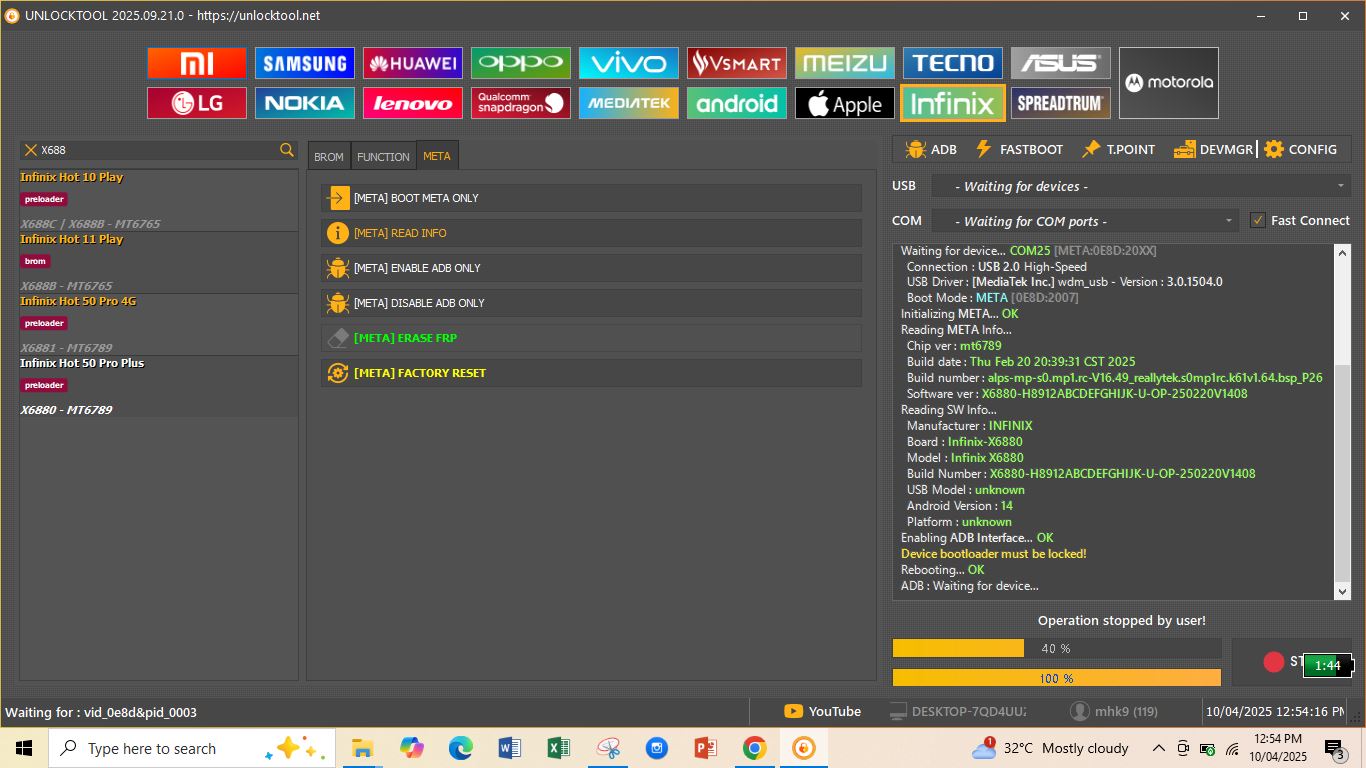This screenshot has height=768, width=1366.
Task: Switch to the FUNCTION tab
Action: point(383,156)
